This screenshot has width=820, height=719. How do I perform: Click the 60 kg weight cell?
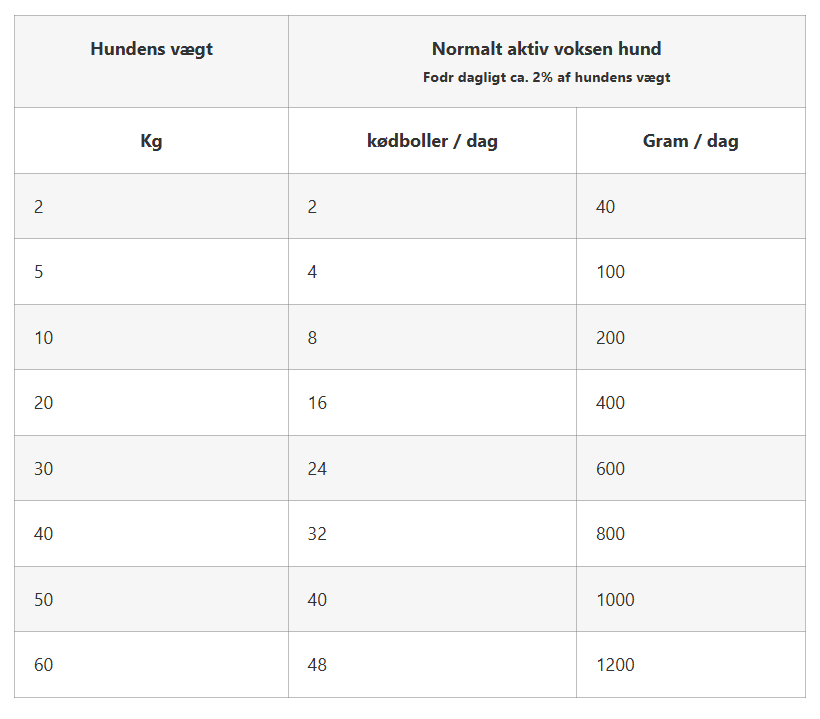pyautogui.click(x=151, y=665)
